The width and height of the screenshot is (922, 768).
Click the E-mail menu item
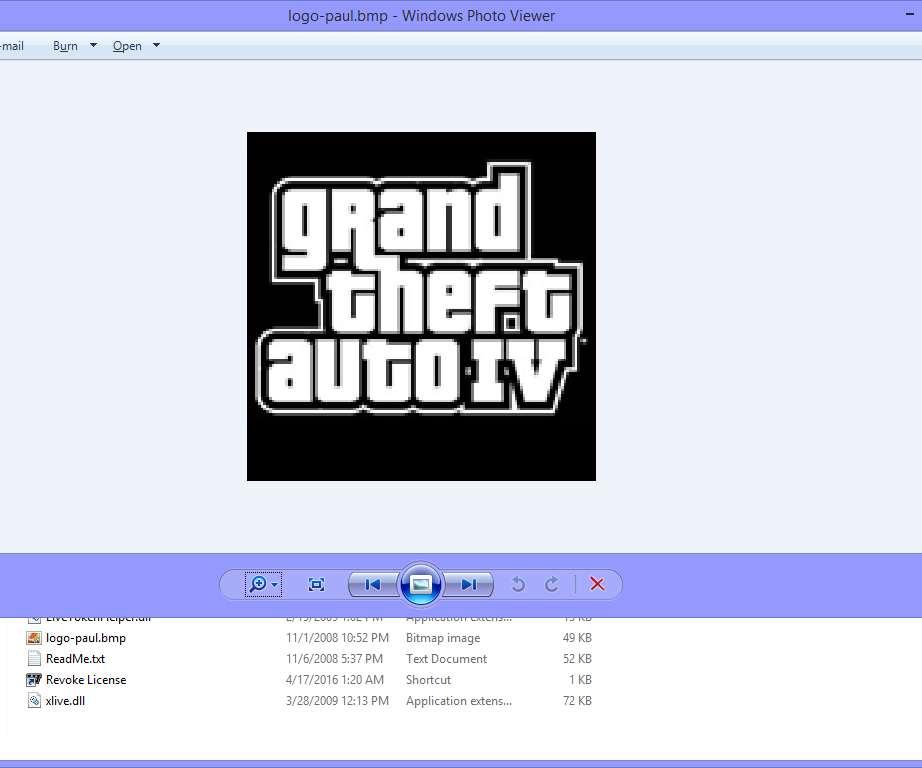click(x=10, y=45)
